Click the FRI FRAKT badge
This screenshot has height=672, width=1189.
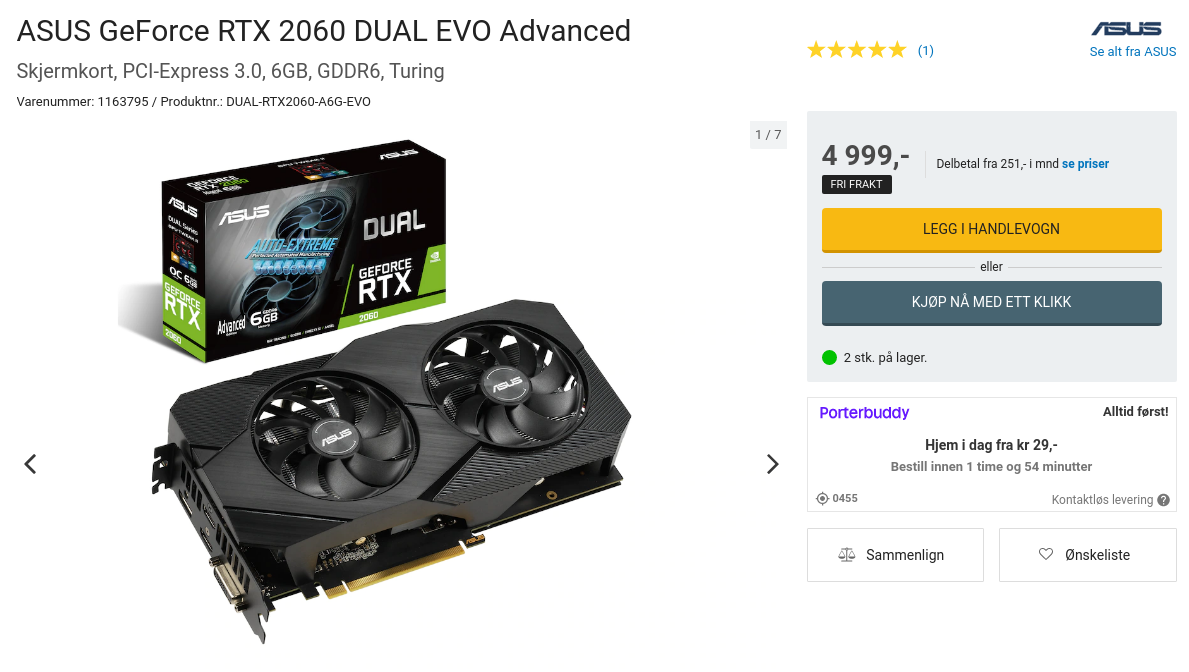[856, 184]
